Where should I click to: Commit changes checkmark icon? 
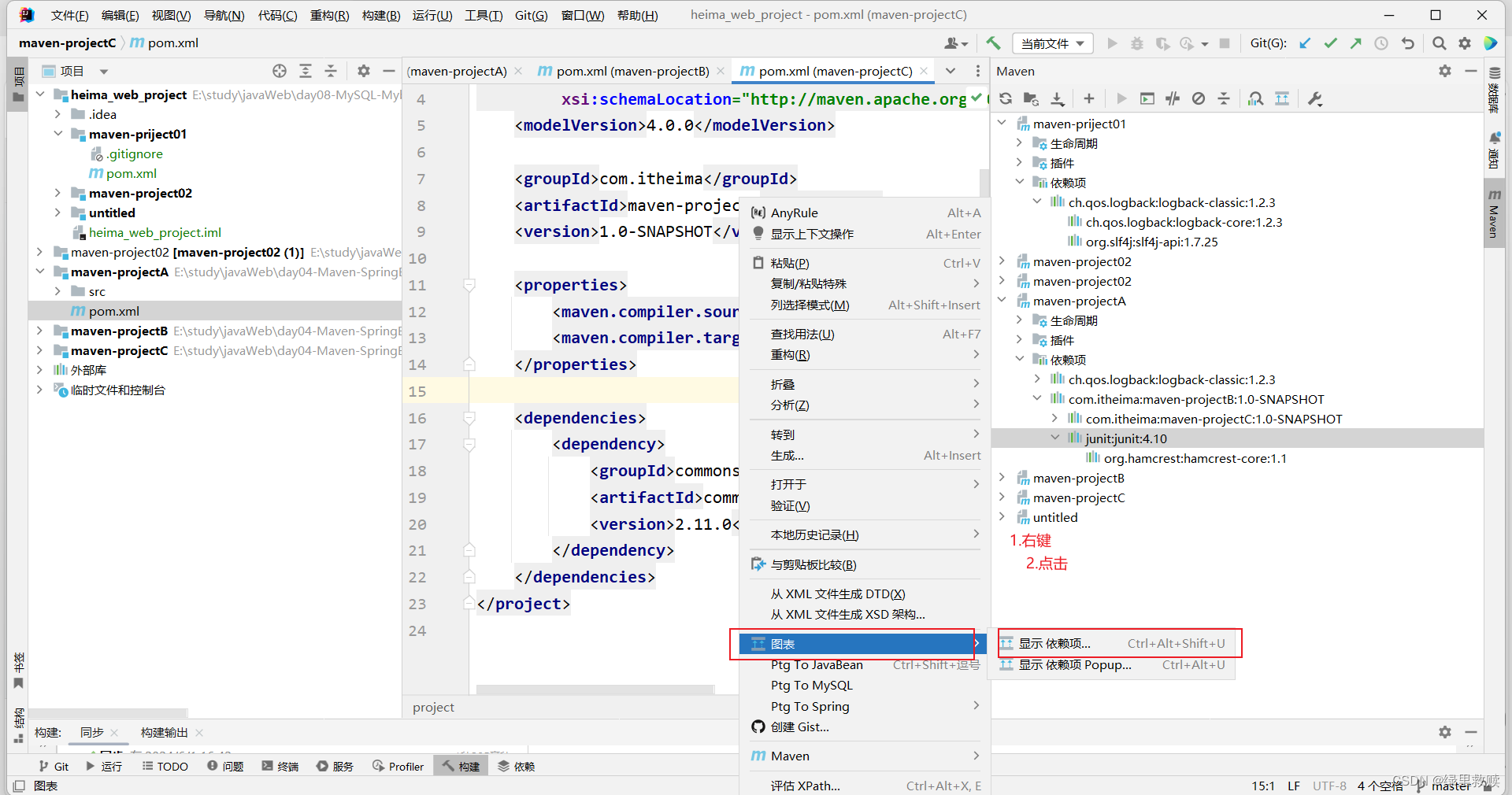coord(1331,43)
